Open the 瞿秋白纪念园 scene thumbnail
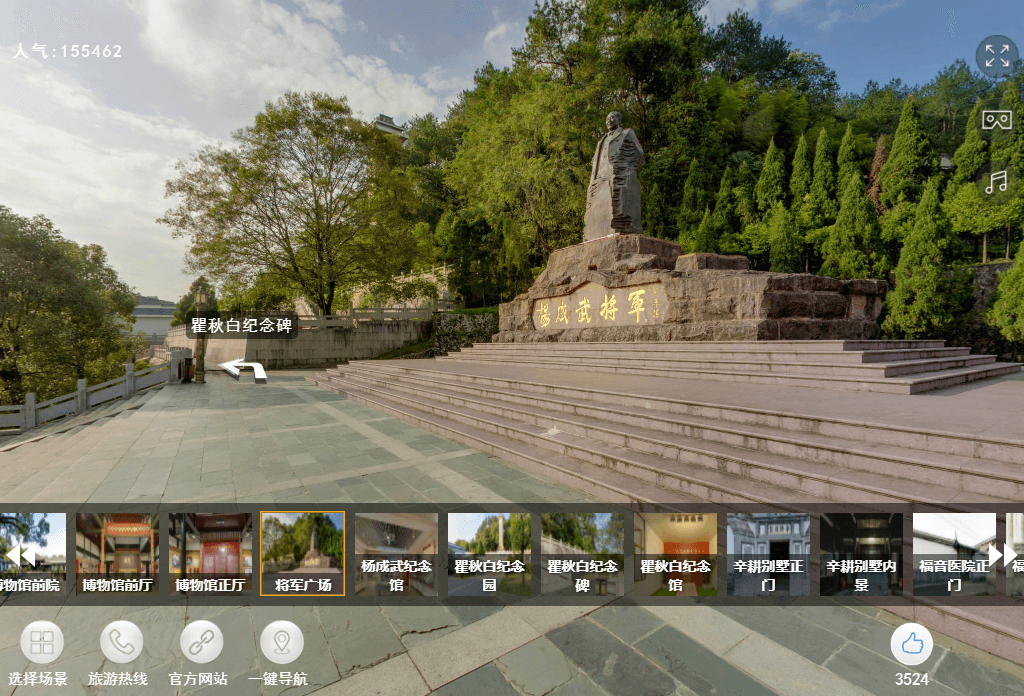The width and height of the screenshot is (1024, 696). (x=489, y=554)
